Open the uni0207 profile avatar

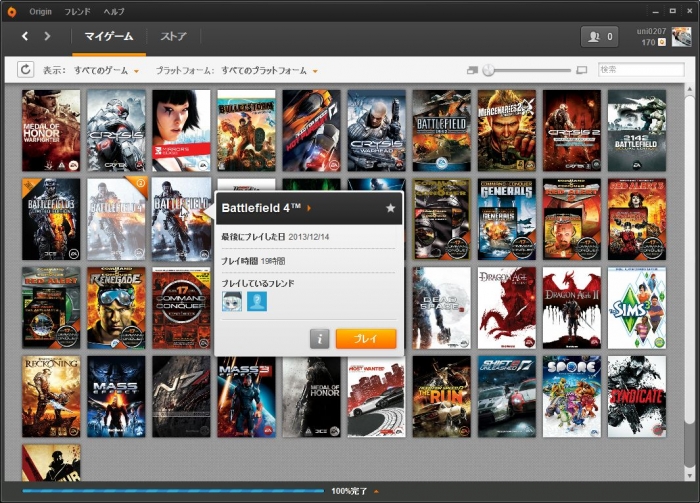[681, 37]
